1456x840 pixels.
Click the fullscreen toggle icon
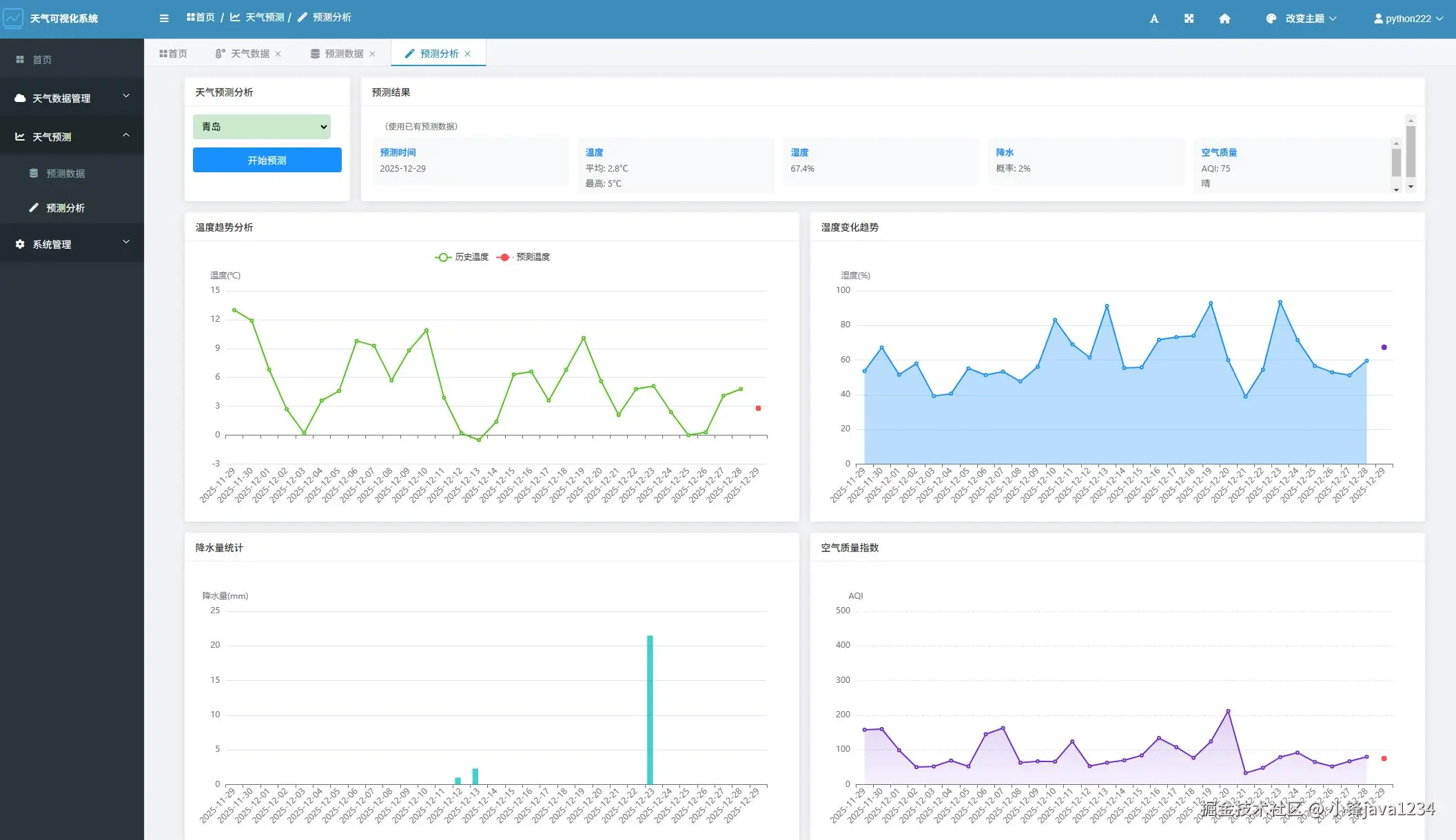pos(1189,19)
